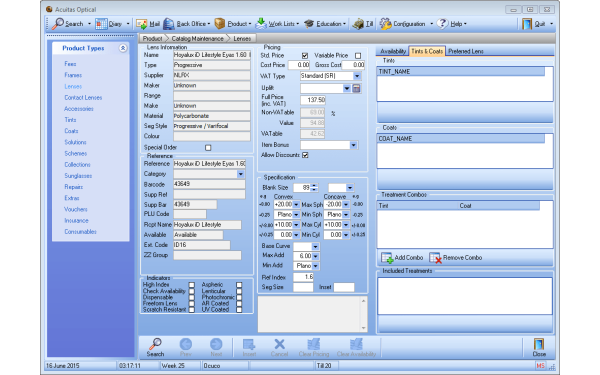
Task: Open the Back Office icon
Action: coord(169,24)
